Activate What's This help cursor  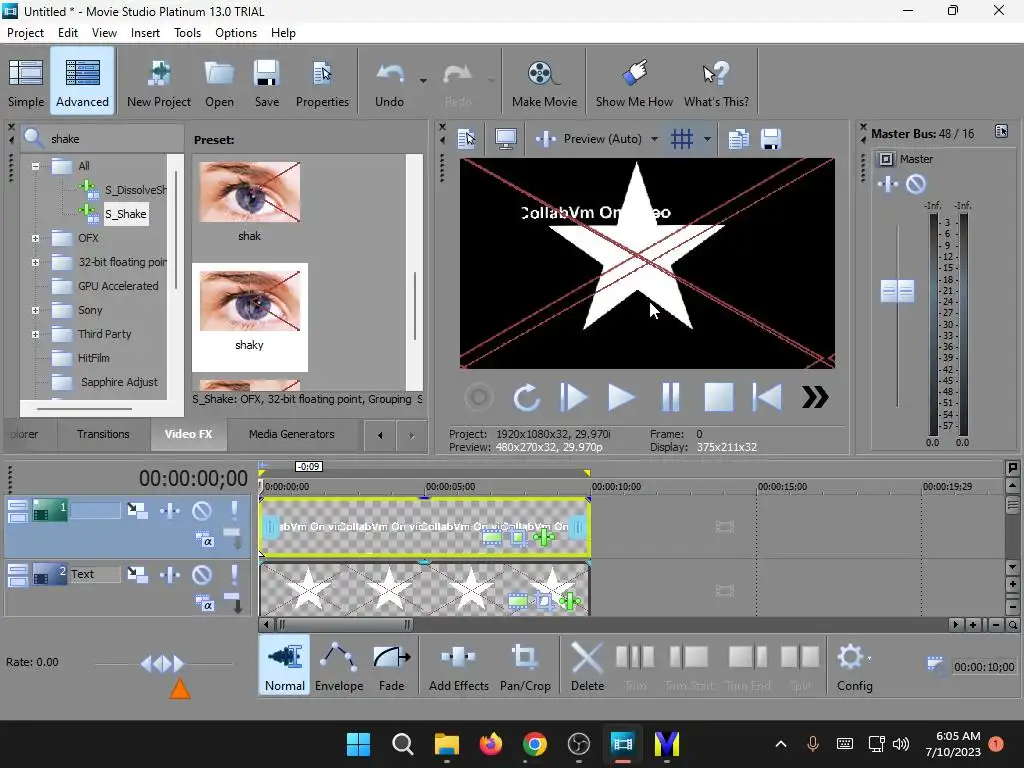click(x=716, y=82)
